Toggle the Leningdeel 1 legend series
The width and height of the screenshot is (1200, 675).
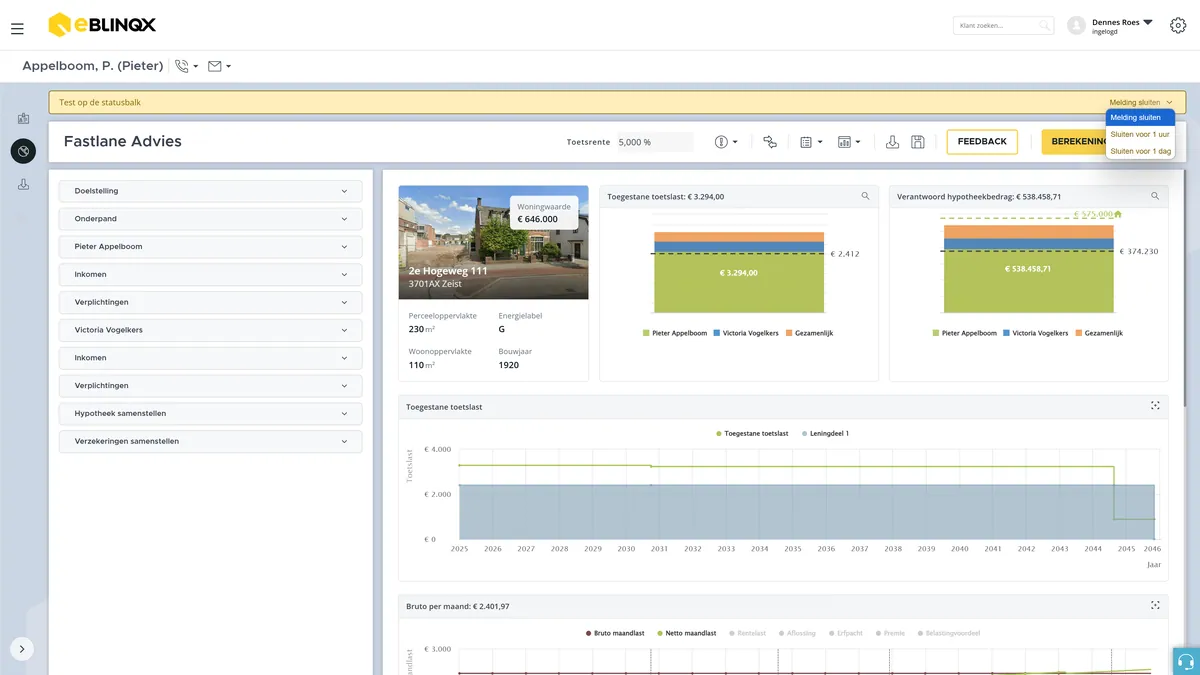[825, 433]
